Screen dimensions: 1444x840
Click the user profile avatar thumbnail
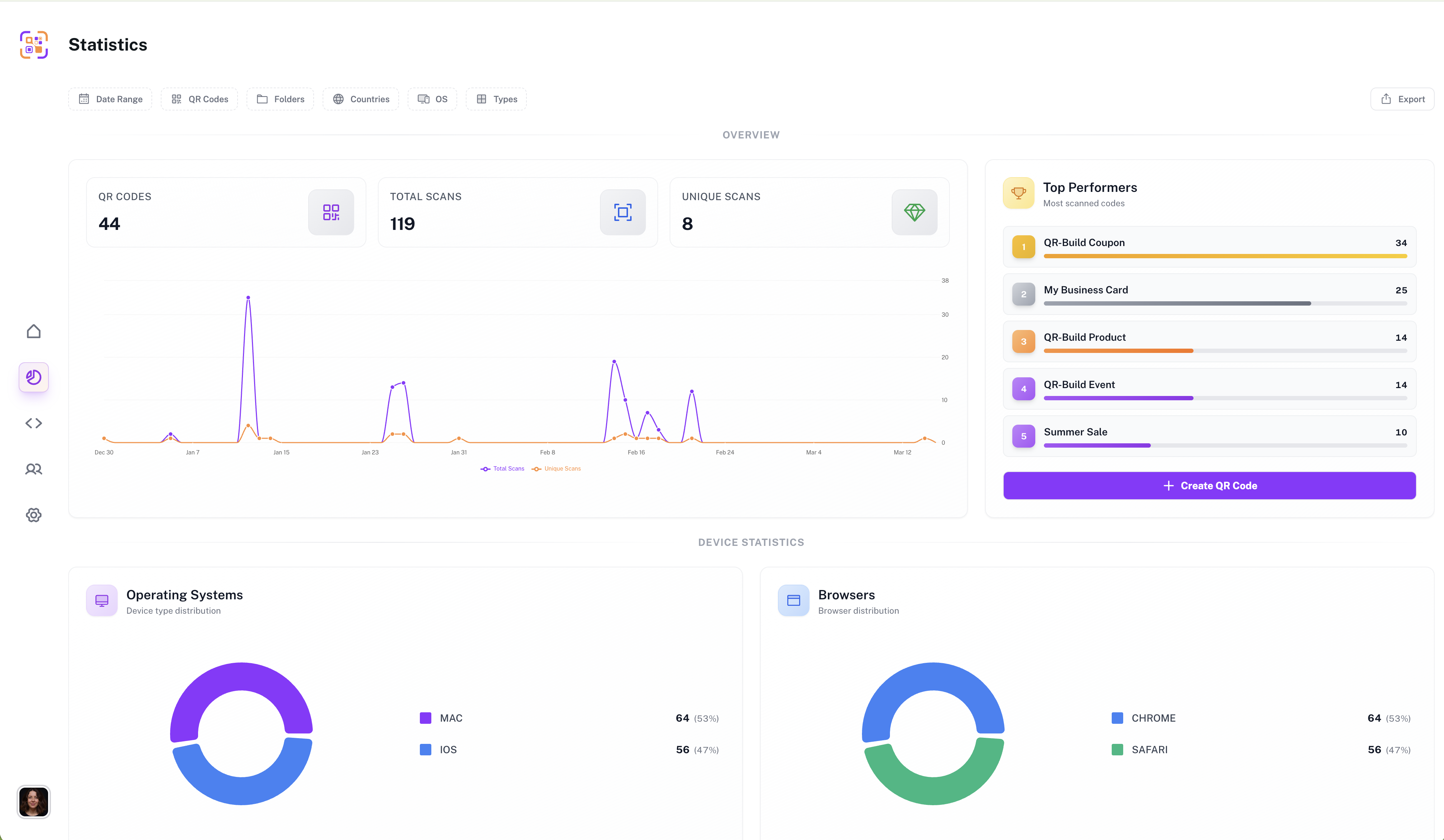[x=34, y=802]
